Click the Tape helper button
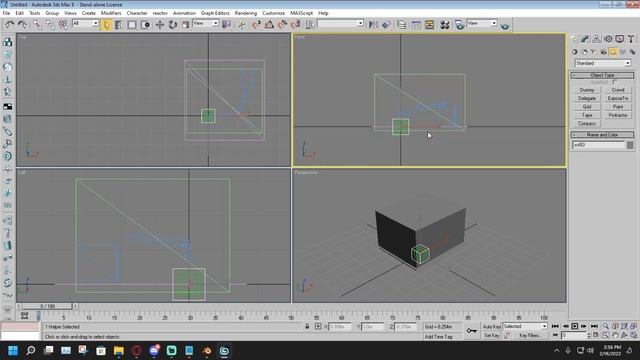The height and width of the screenshot is (360, 640). 587,115
